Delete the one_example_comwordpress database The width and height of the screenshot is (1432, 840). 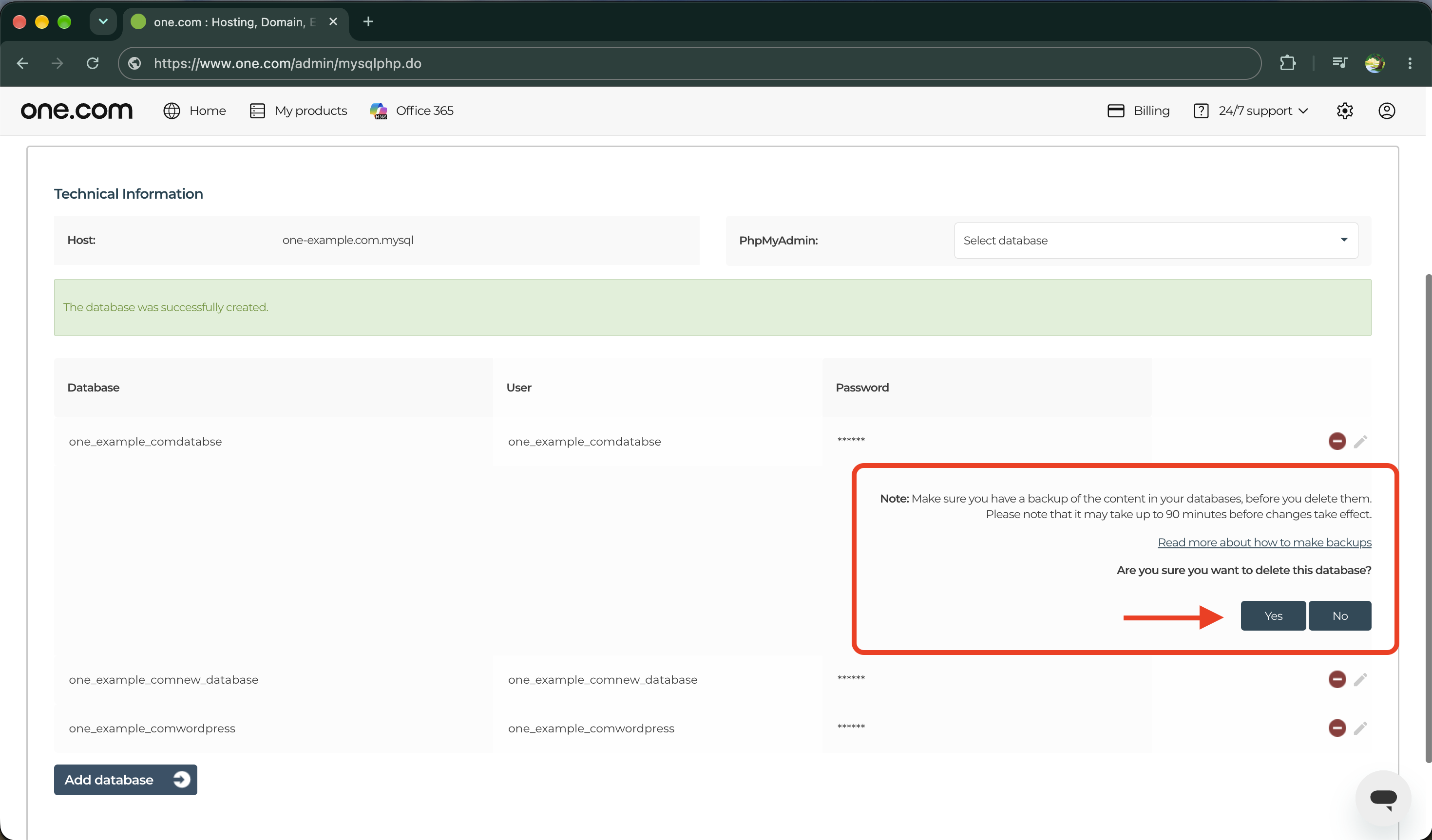[x=1337, y=728]
